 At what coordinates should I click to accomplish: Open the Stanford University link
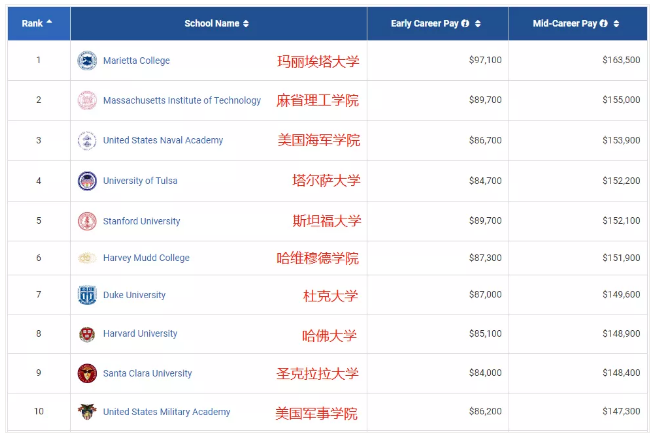140,220
